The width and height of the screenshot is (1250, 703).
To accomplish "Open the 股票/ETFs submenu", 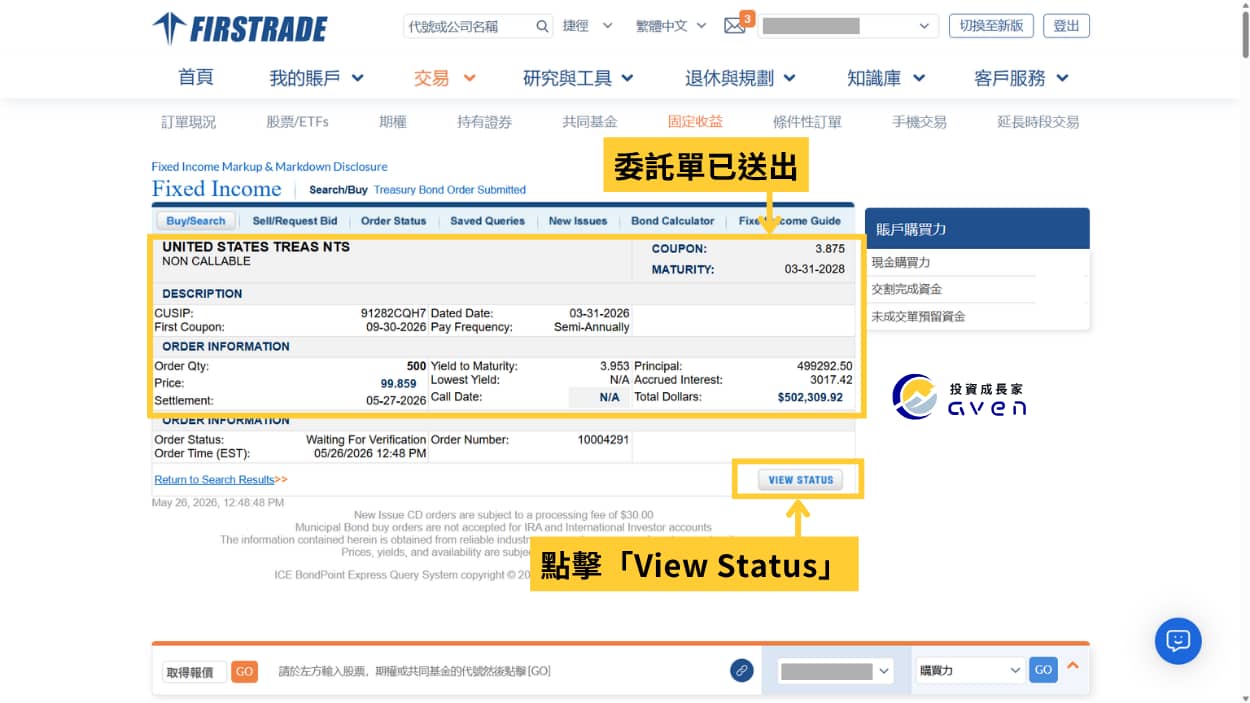I will [x=297, y=122].
